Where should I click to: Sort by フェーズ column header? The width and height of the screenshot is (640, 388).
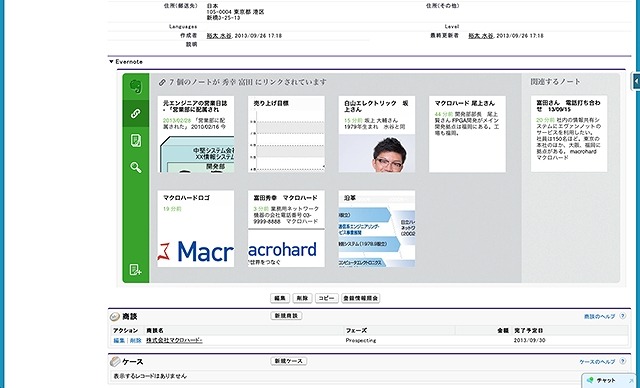(356, 330)
